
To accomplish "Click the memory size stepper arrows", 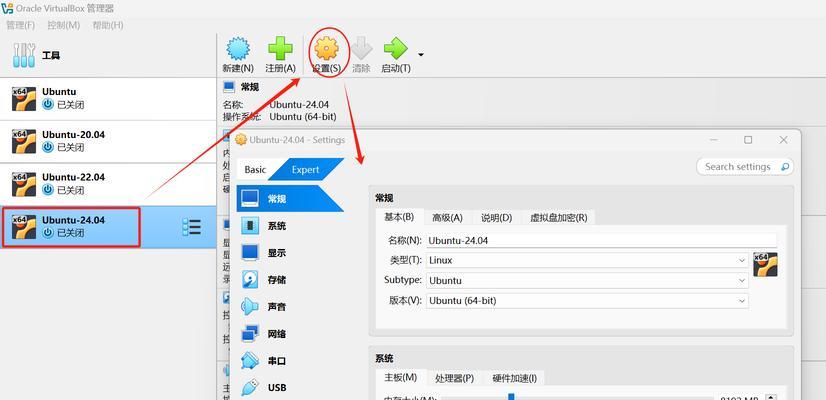I will coord(771,397).
